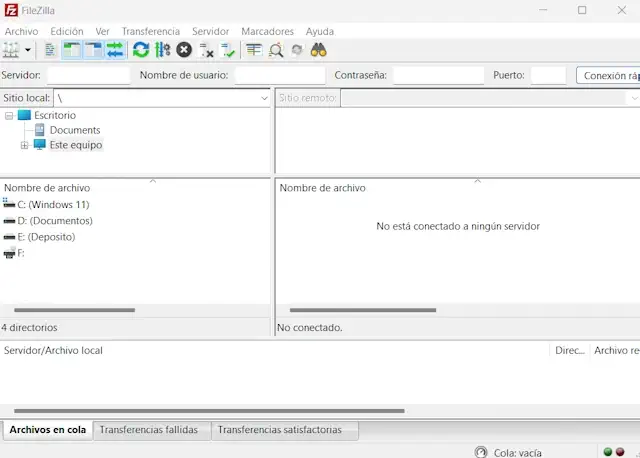Screen dimensions: 640x458
Task: Maximize the FileZilla window
Action: 582,10
